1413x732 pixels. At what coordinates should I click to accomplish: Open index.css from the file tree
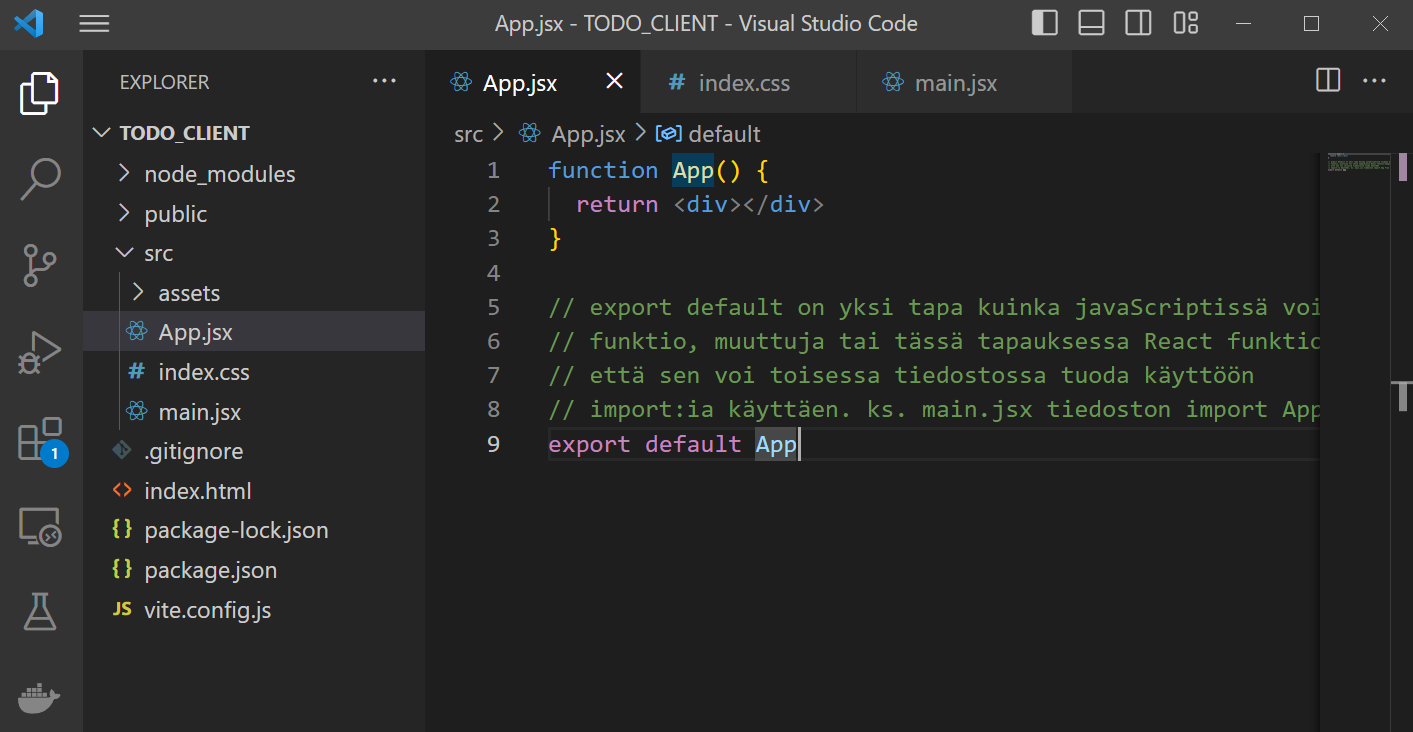(254, 372)
